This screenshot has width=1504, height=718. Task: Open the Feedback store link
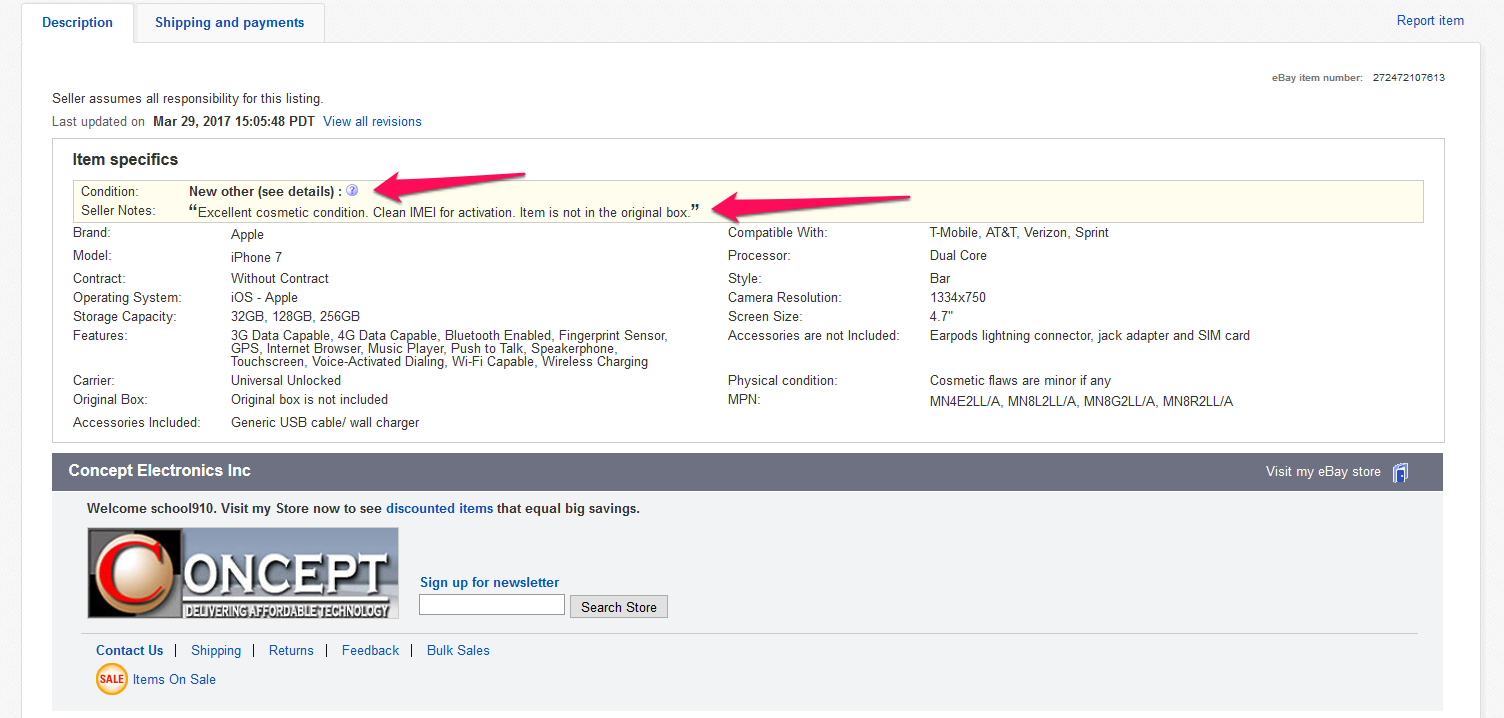(370, 650)
